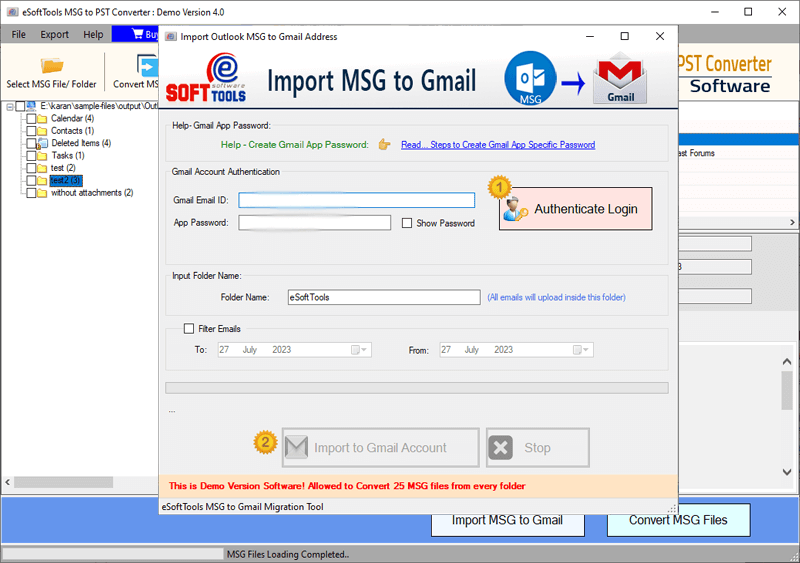The width and height of the screenshot is (800, 563).
Task: Enable the Filter Emails checkbox
Action: (189, 329)
